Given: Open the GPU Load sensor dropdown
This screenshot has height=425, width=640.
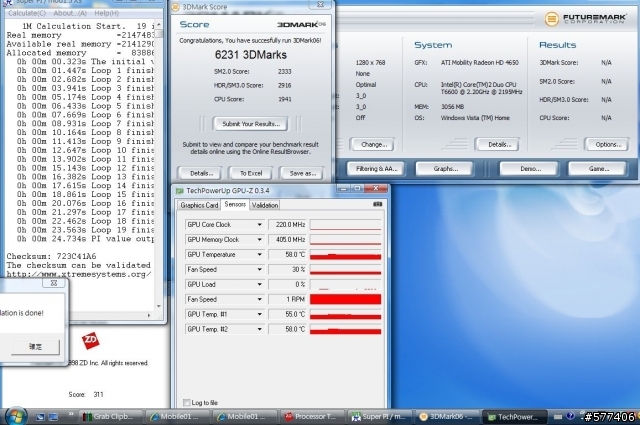Looking at the screenshot, I should tap(259, 284).
